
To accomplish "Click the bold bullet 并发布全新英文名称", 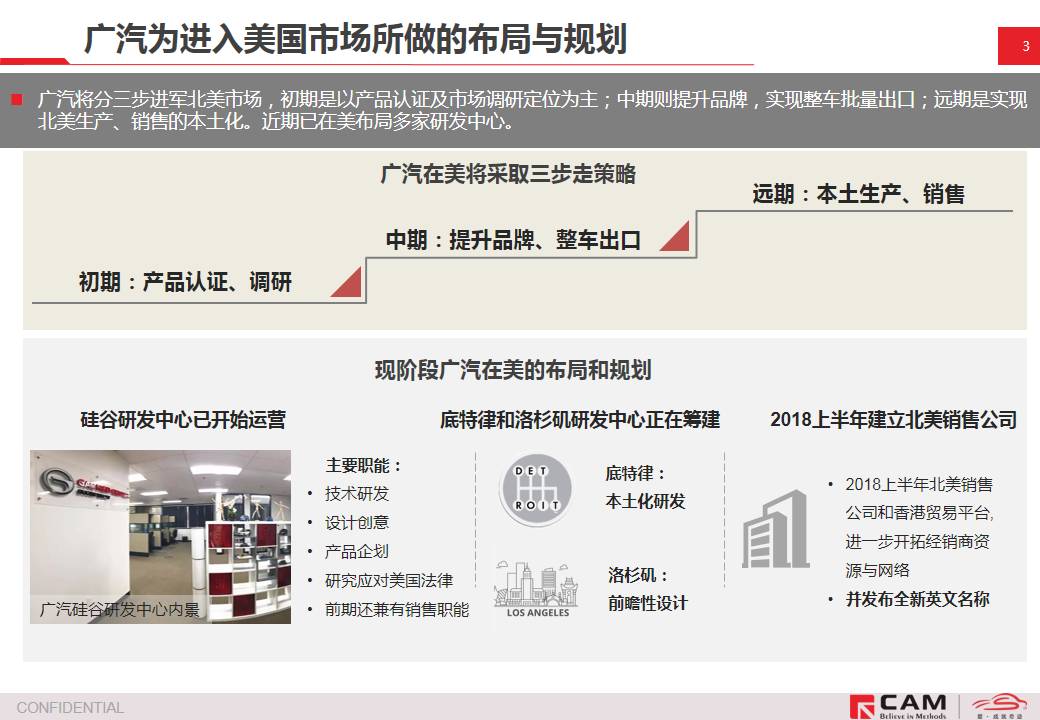I will click(917, 599).
